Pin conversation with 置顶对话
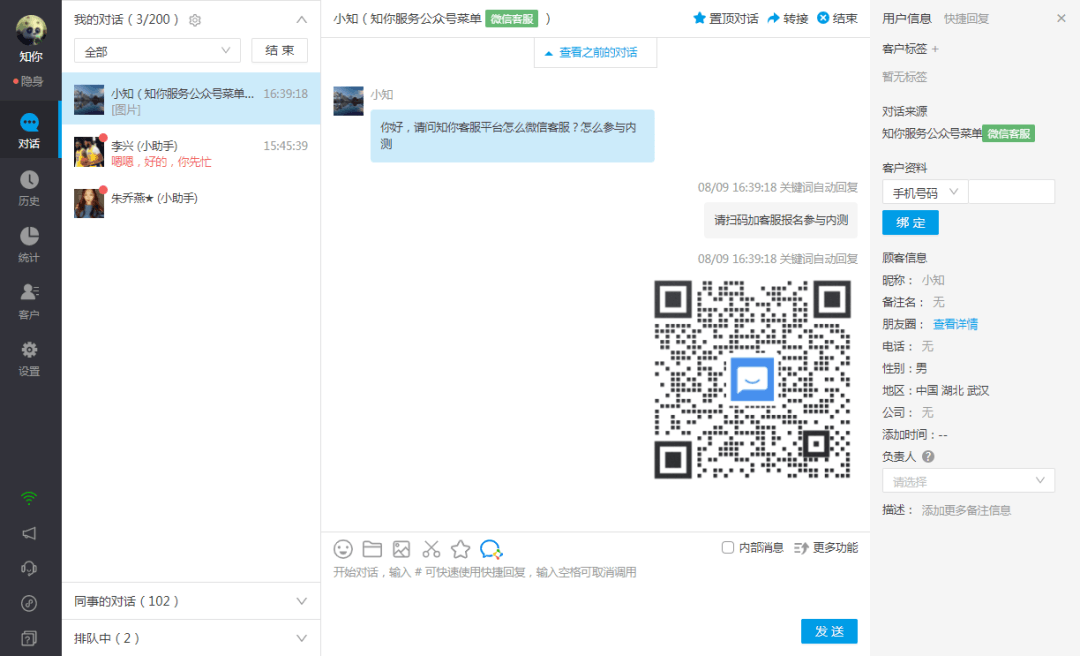 tap(725, 19)
